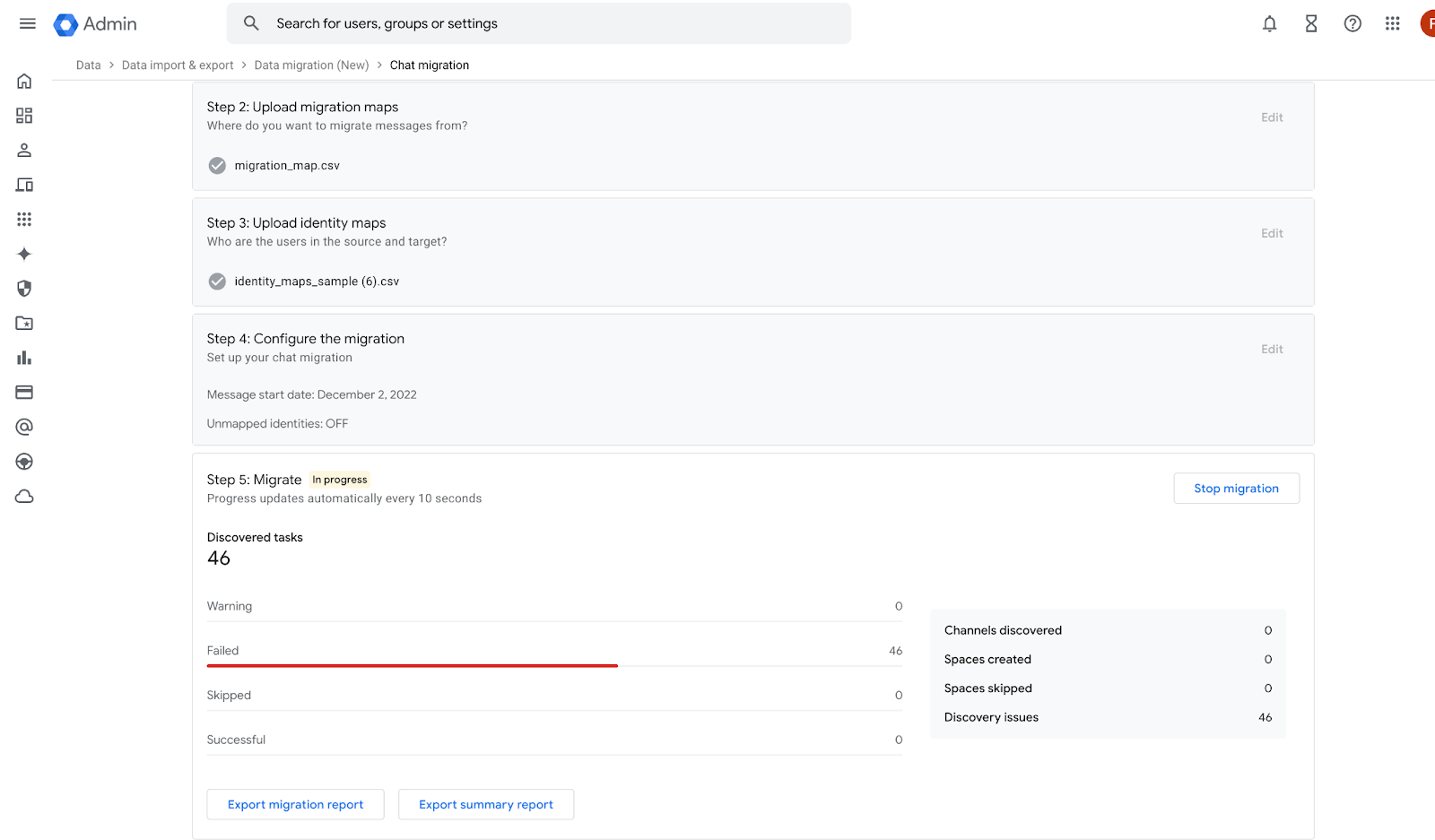Image resolution: width=1435 pixels, height=840 pixels.
Task: Click the red Failed progress bar
Action: click(412, 664)
